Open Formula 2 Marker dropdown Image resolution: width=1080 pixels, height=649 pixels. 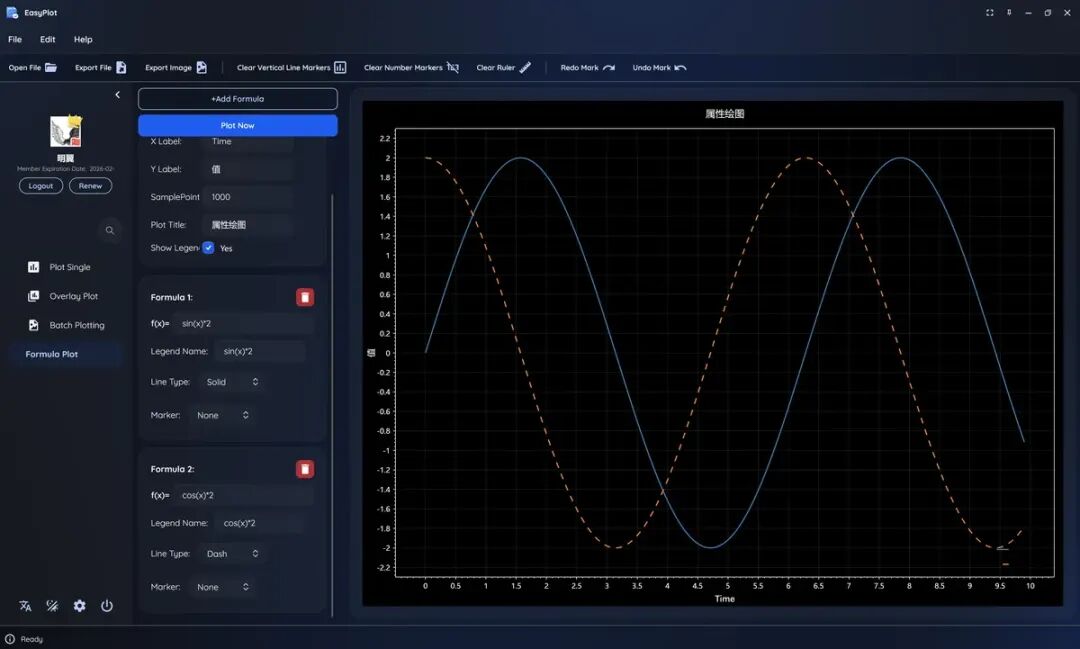[x=222, y=587]
